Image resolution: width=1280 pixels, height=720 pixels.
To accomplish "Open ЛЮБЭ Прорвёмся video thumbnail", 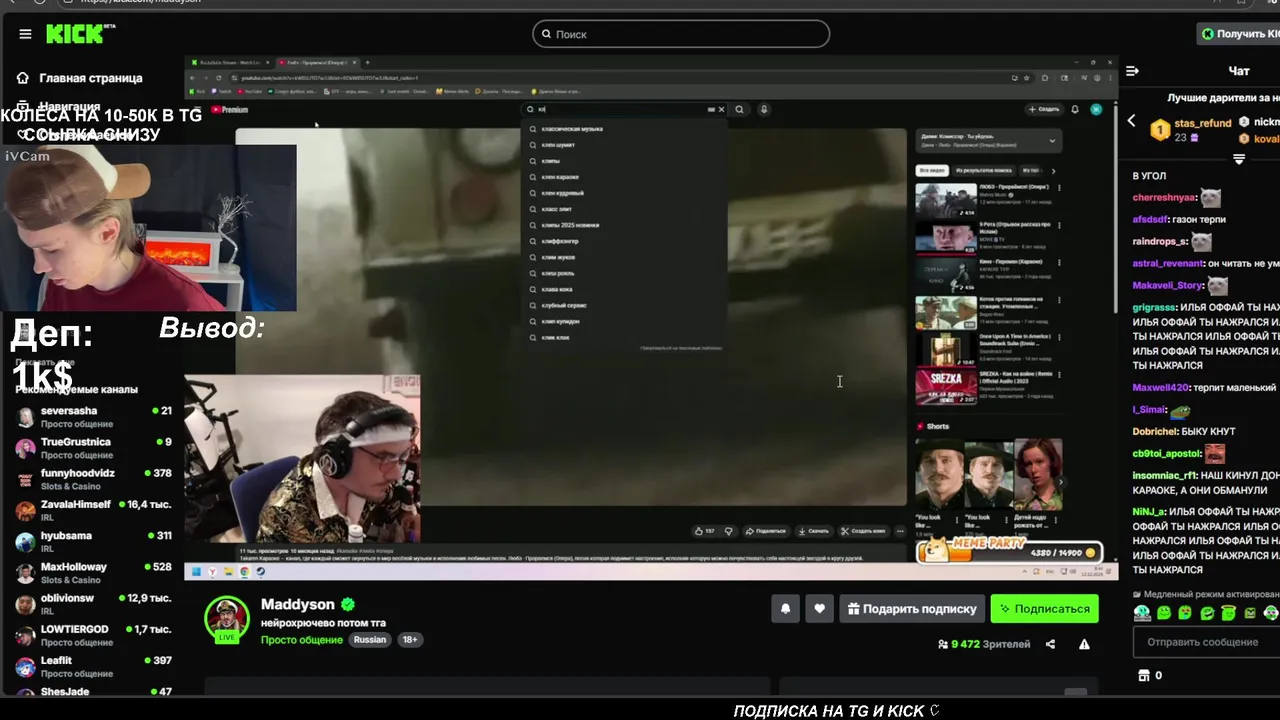I will pyautogui.click(x=946, y=201).
